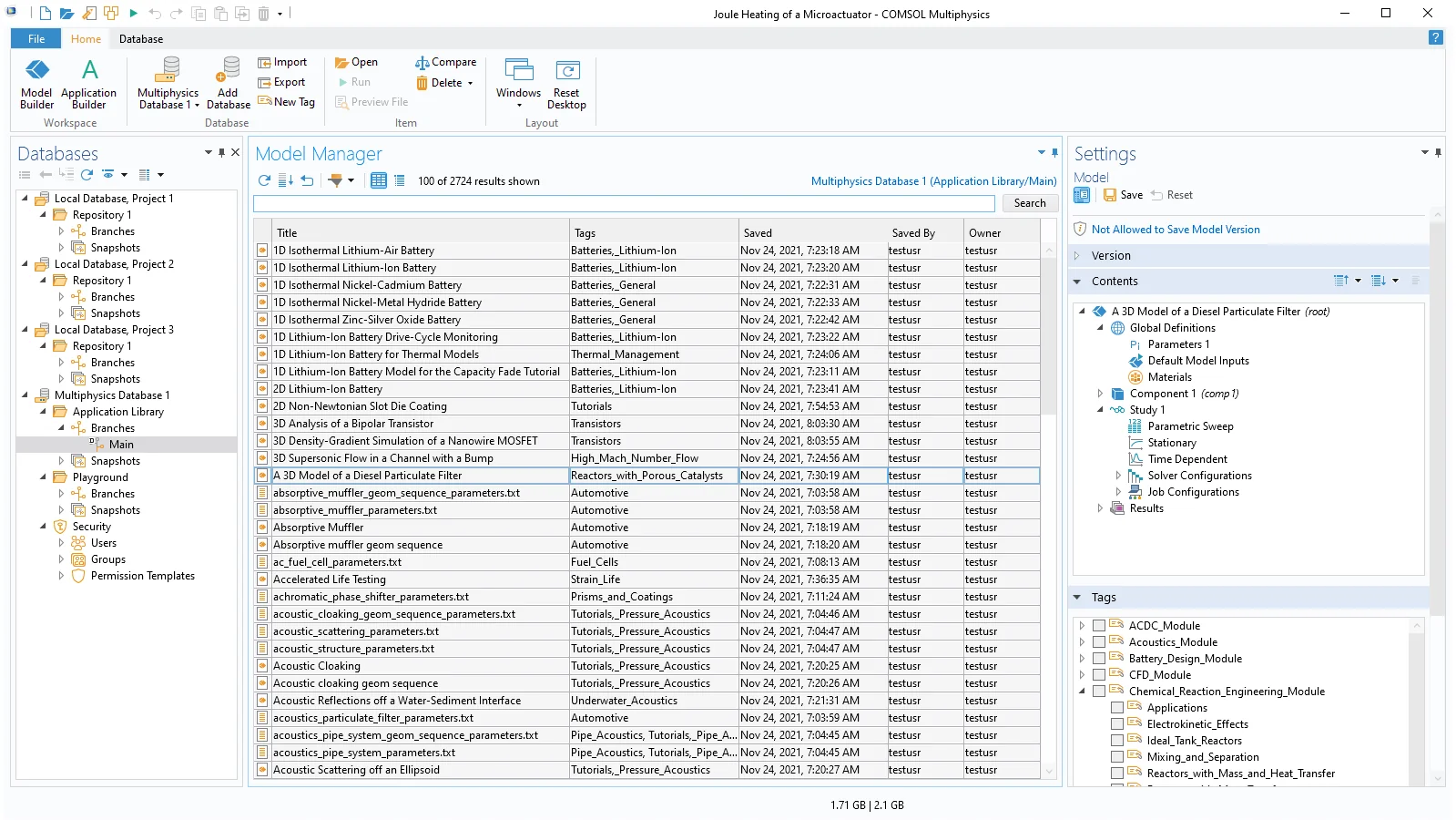Open the Application Builder workspace

pos(88,84)
